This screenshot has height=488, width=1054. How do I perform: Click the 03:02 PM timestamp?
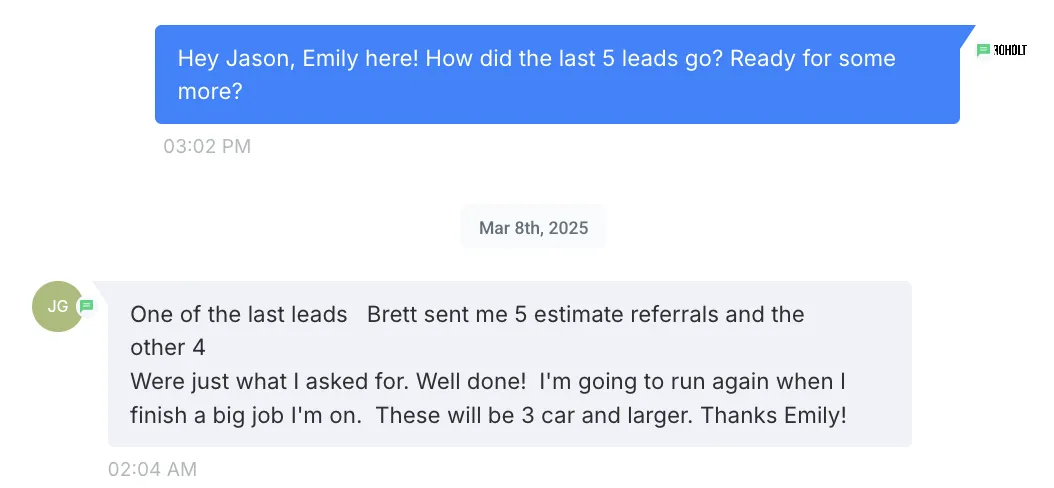pos(207,146)
